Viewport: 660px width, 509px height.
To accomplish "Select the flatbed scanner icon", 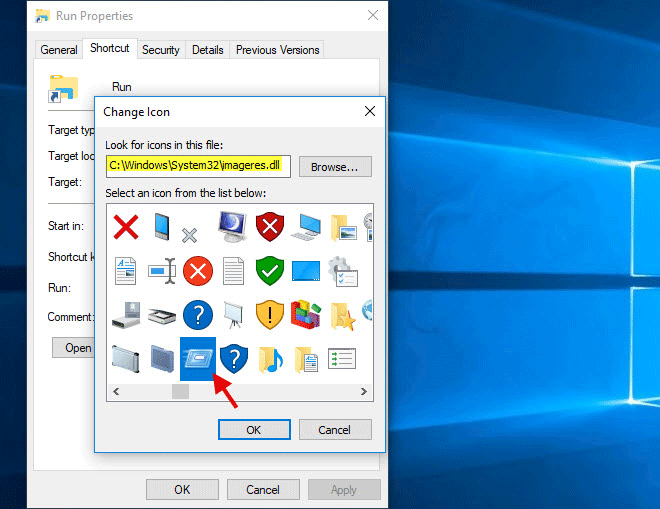I will [x=162, y=316].
